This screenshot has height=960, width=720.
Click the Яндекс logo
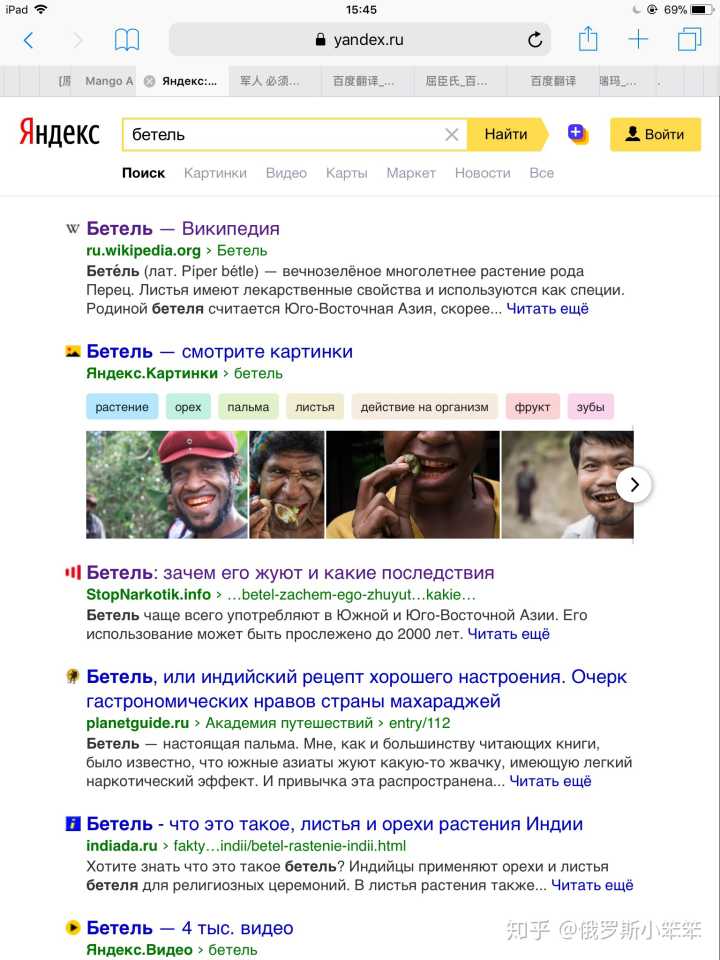59,133
